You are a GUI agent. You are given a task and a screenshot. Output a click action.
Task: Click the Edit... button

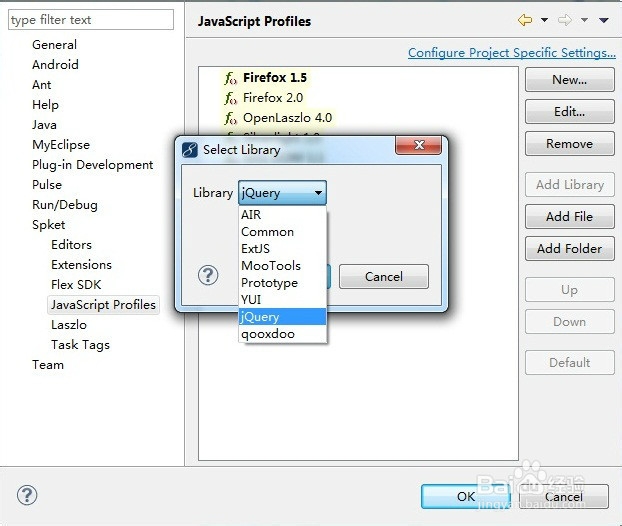coord(570,112)
